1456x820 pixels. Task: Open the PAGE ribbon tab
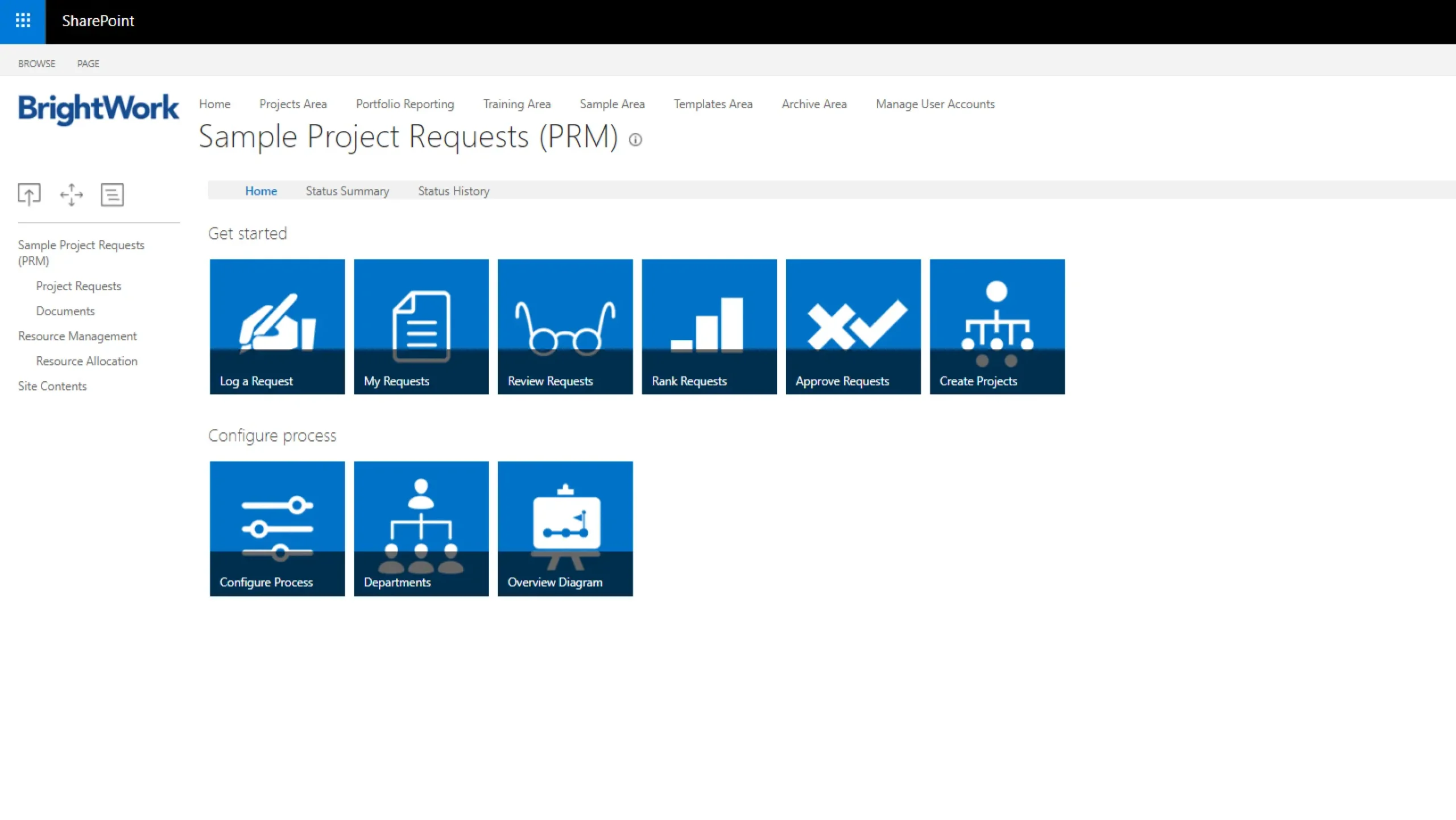tap(88, 64)
